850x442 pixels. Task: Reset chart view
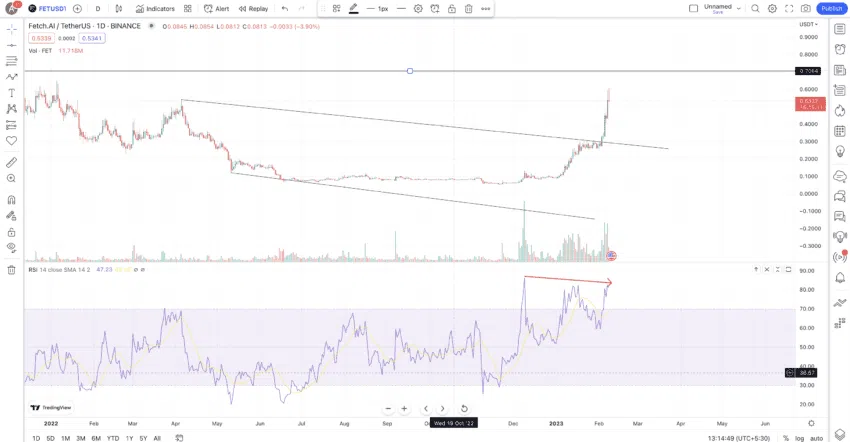pyautogui.click(x=464, y=408)
